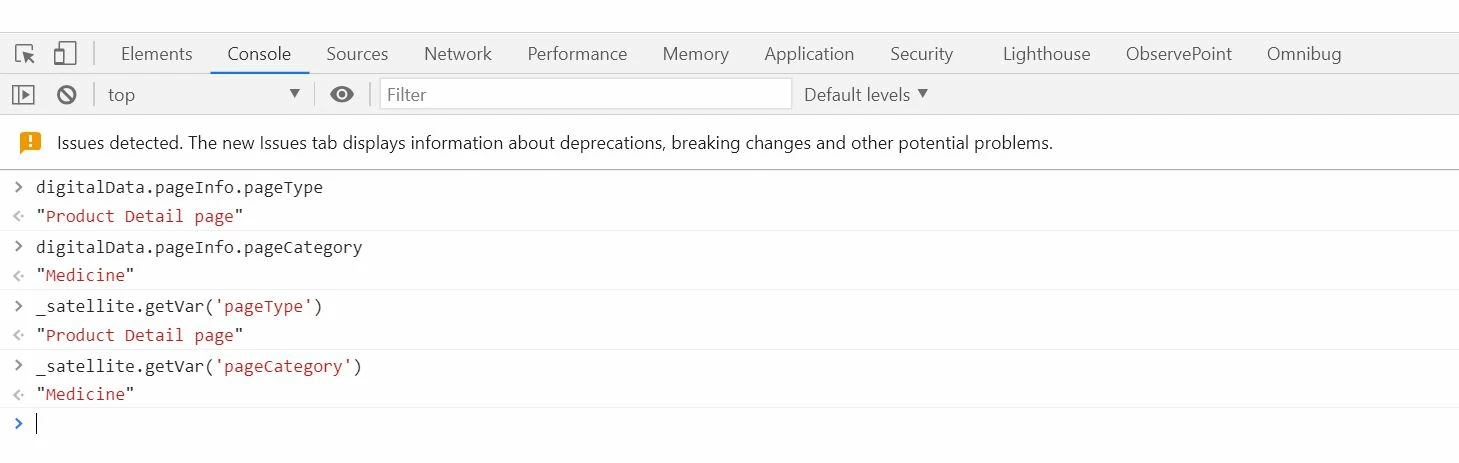Open the Network tab
Viewport: 1459px width, 463px height.
point(458,54)
